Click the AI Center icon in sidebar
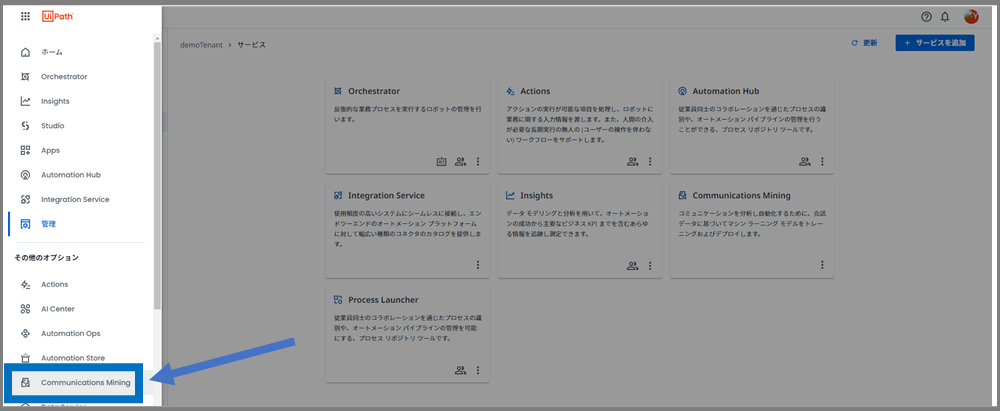The height and width of the screenshot is (411, 1000). tap(26, 309)
